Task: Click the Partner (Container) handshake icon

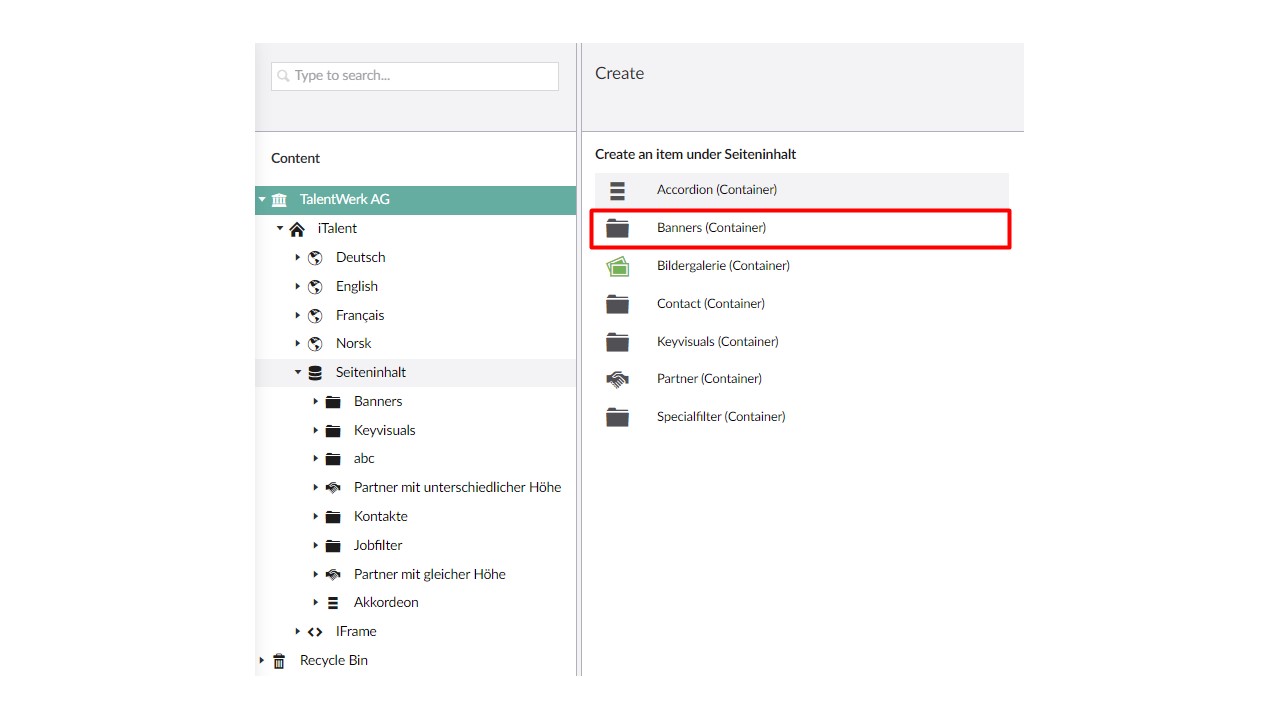Action: [x=617, y=379]
